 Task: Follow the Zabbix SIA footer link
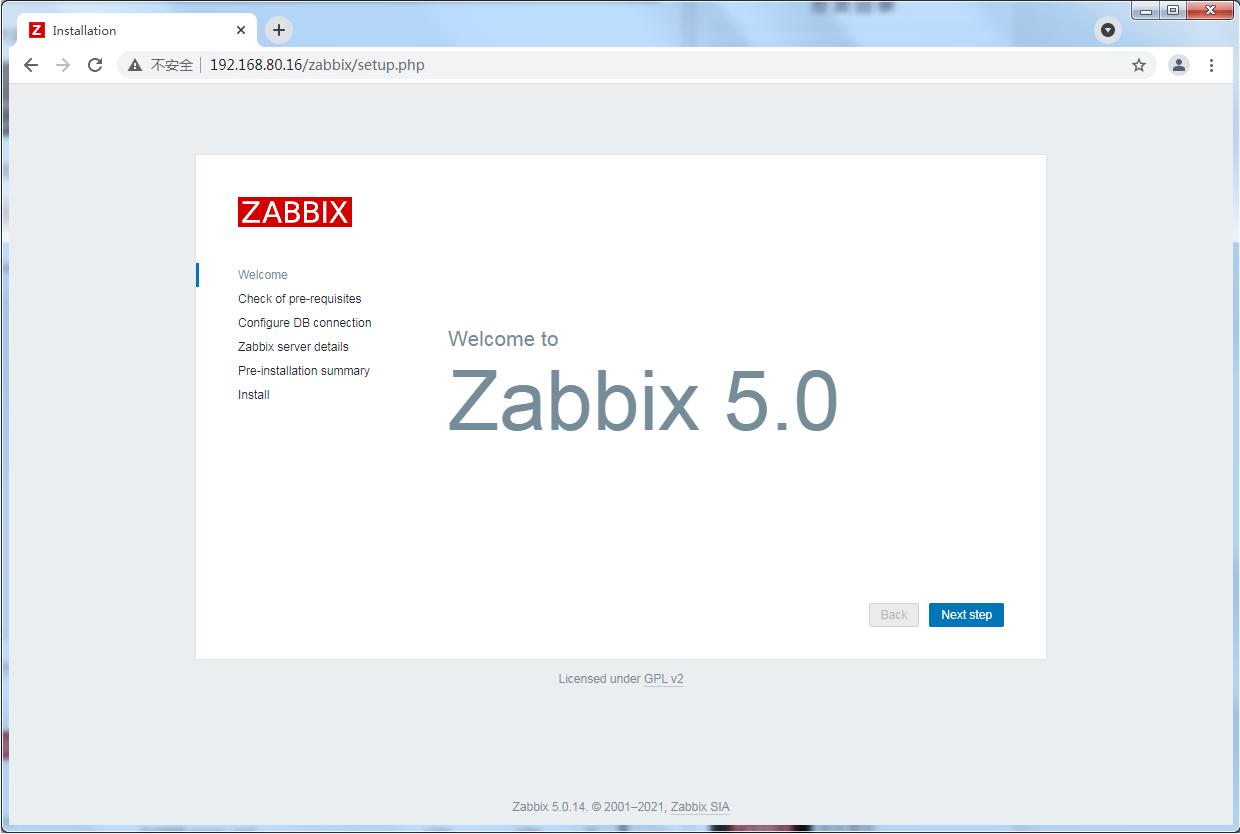(700, 807)
